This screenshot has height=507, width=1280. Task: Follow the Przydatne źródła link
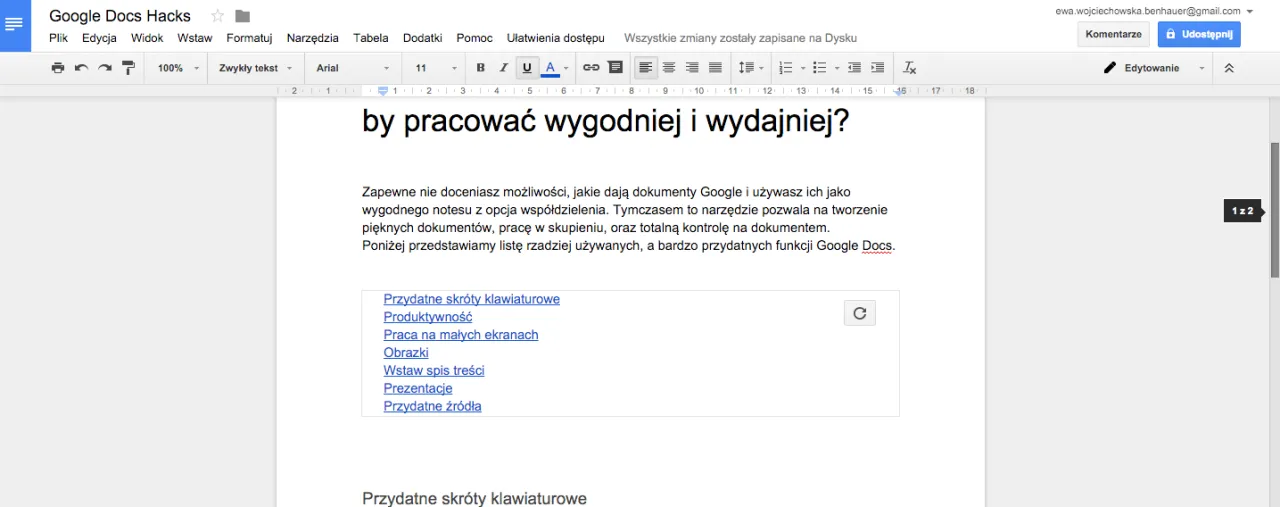(x=432, y=406)
